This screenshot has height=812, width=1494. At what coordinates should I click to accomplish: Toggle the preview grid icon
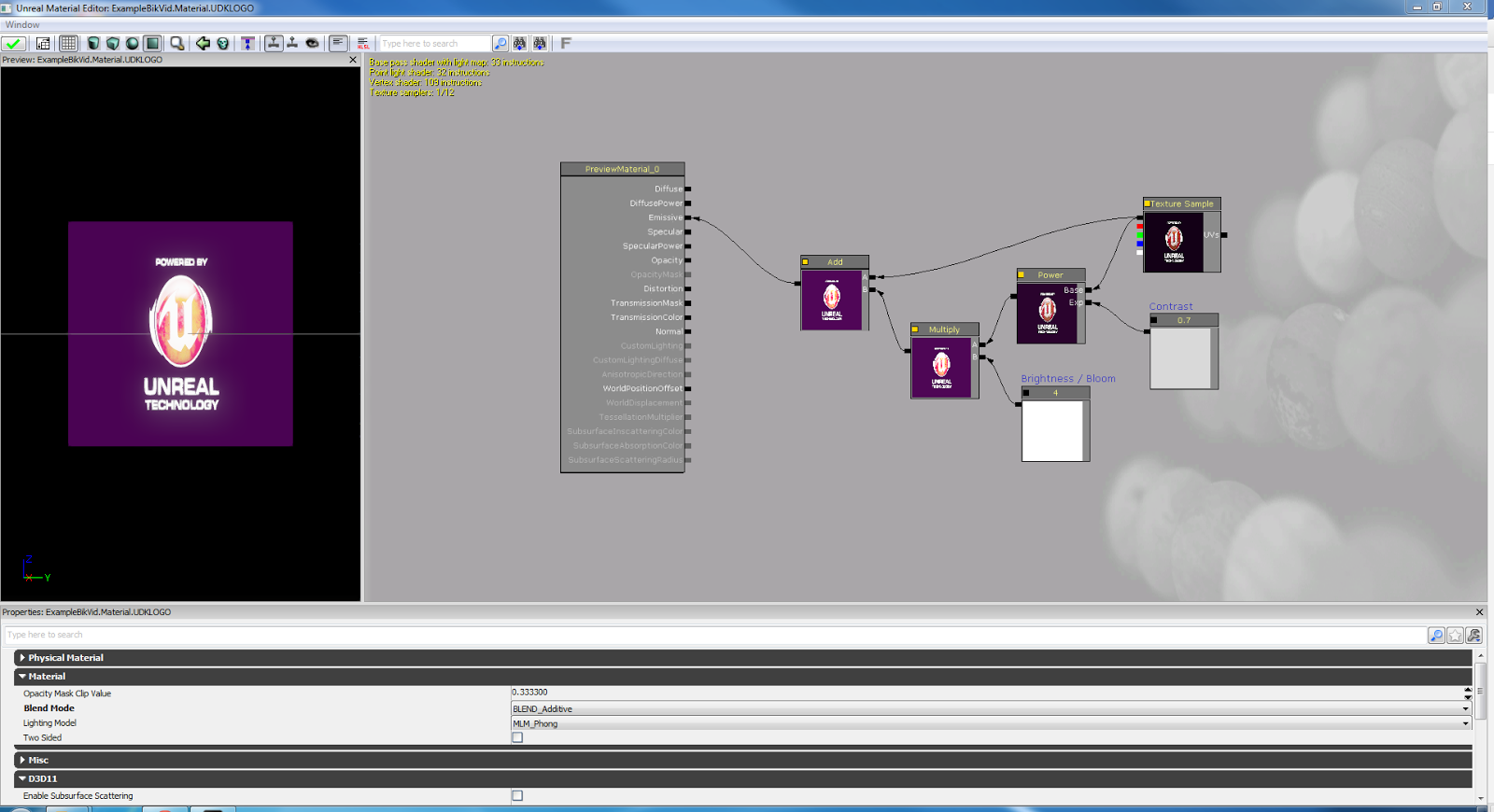tap(68, 44)
